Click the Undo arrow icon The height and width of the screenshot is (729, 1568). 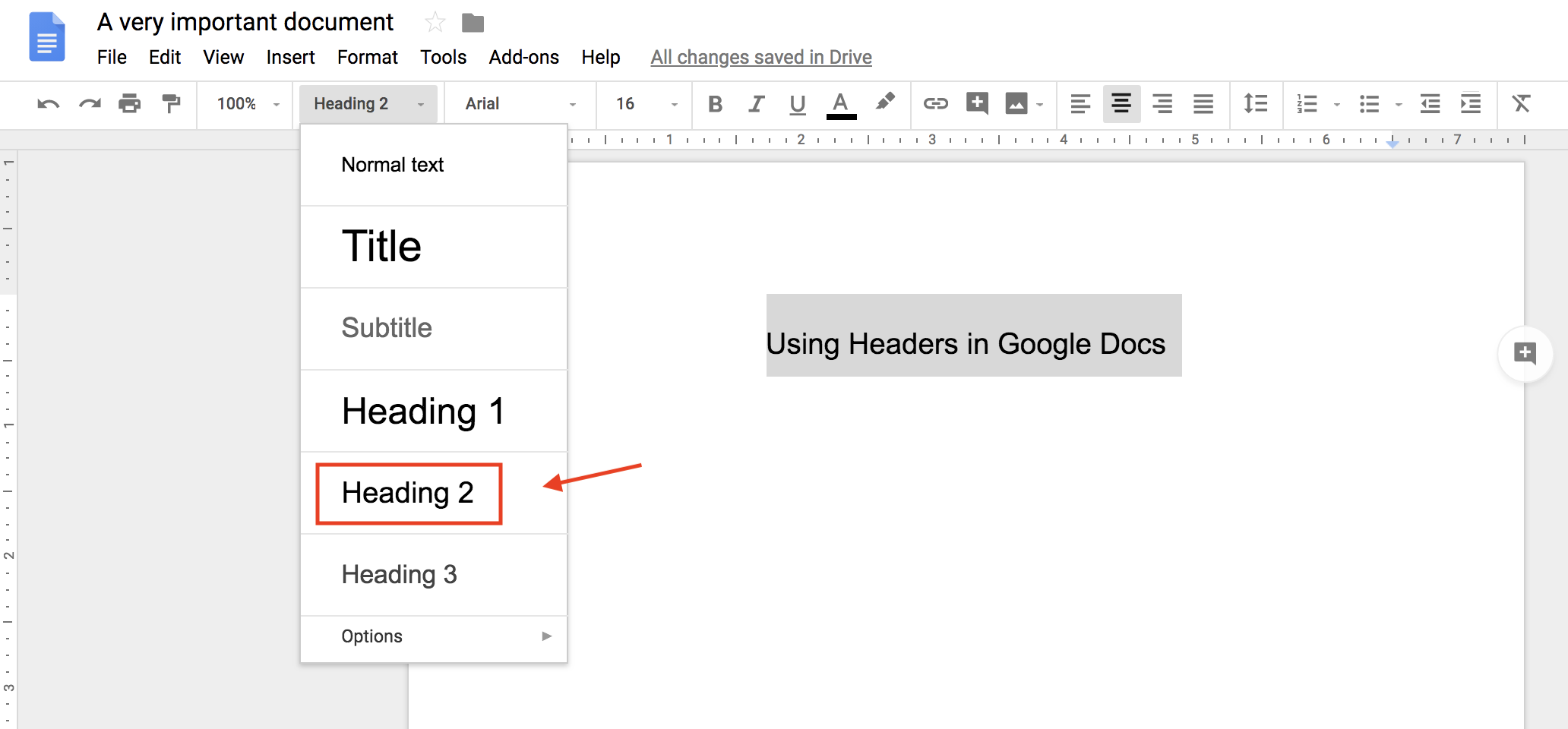click(48, 103)
